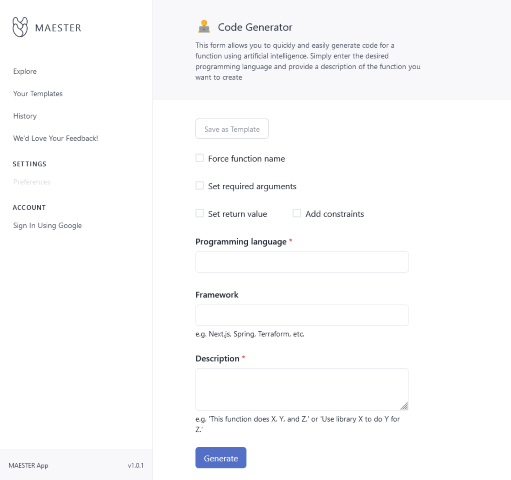Click the textarea resize handle in Description
Screen dimensions: 511x480
coord(404,406)
